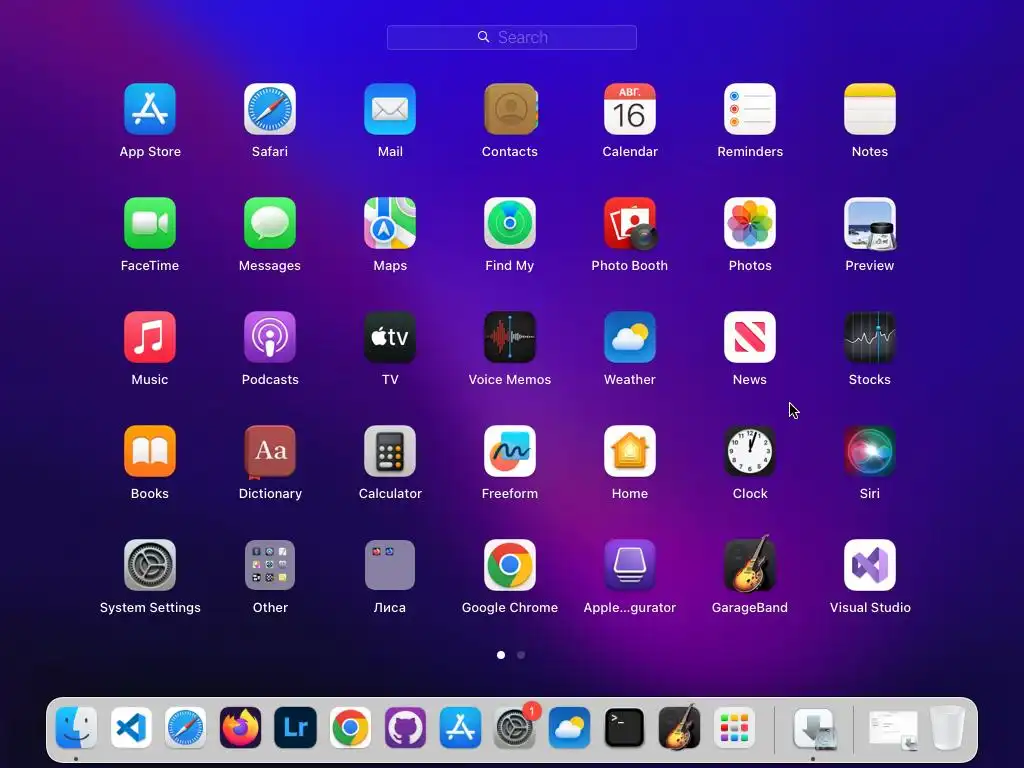Launch Voice Memos
Image resolution: width=1024 pixels, height=768 pixels.
click(510, 337)
